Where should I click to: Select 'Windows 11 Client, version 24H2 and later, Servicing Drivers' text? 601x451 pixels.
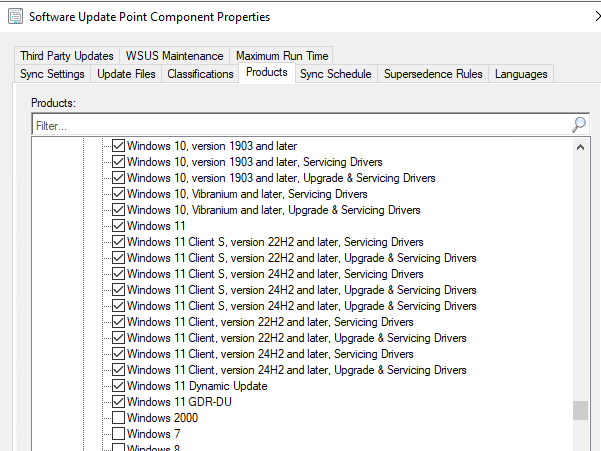(270, 354)
